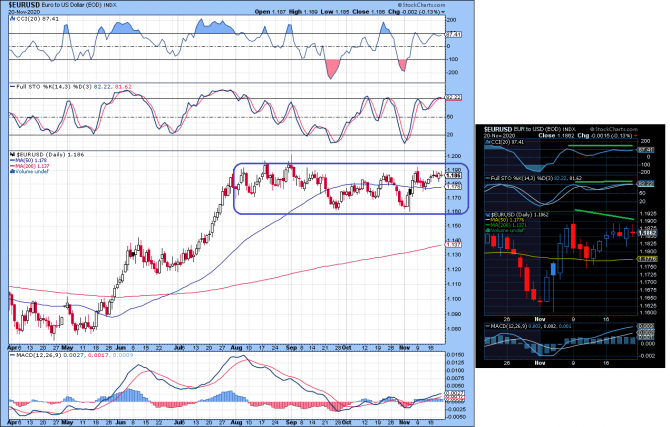Click the 1.200 price axis label
This screenshot has width=670, height=427.
tap(454, 156)
